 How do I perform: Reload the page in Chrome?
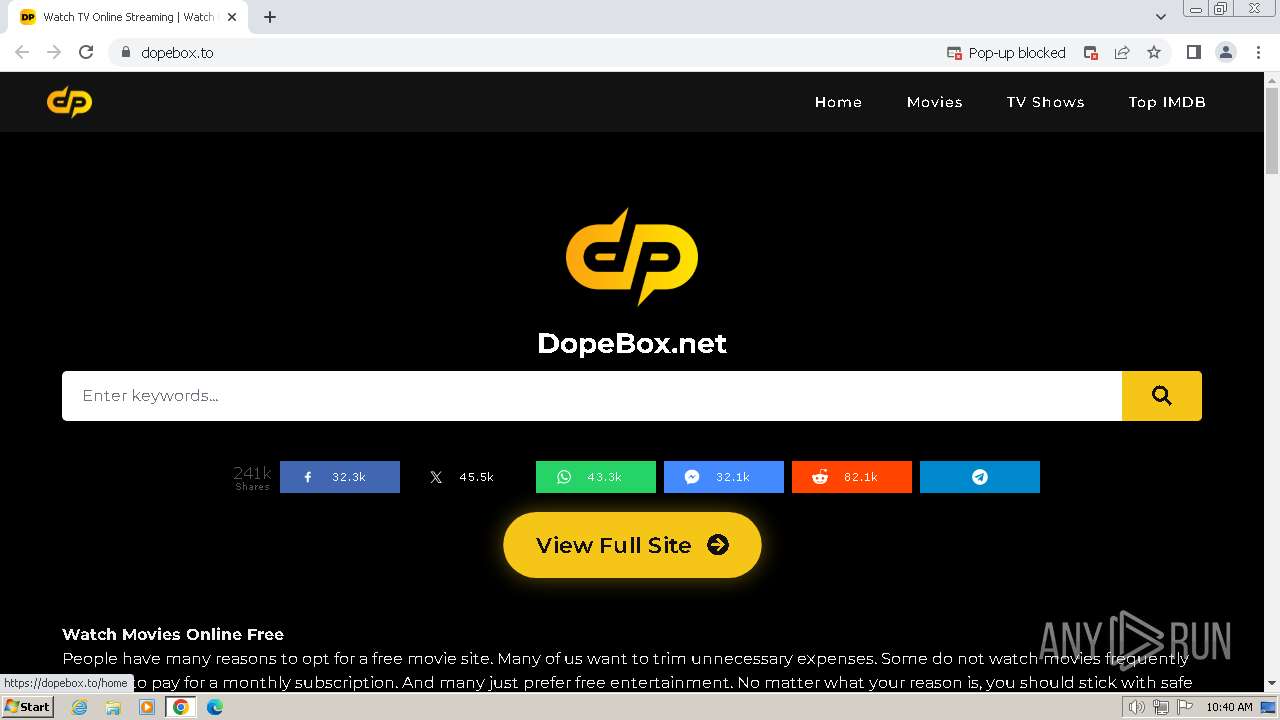pos(86,53)
